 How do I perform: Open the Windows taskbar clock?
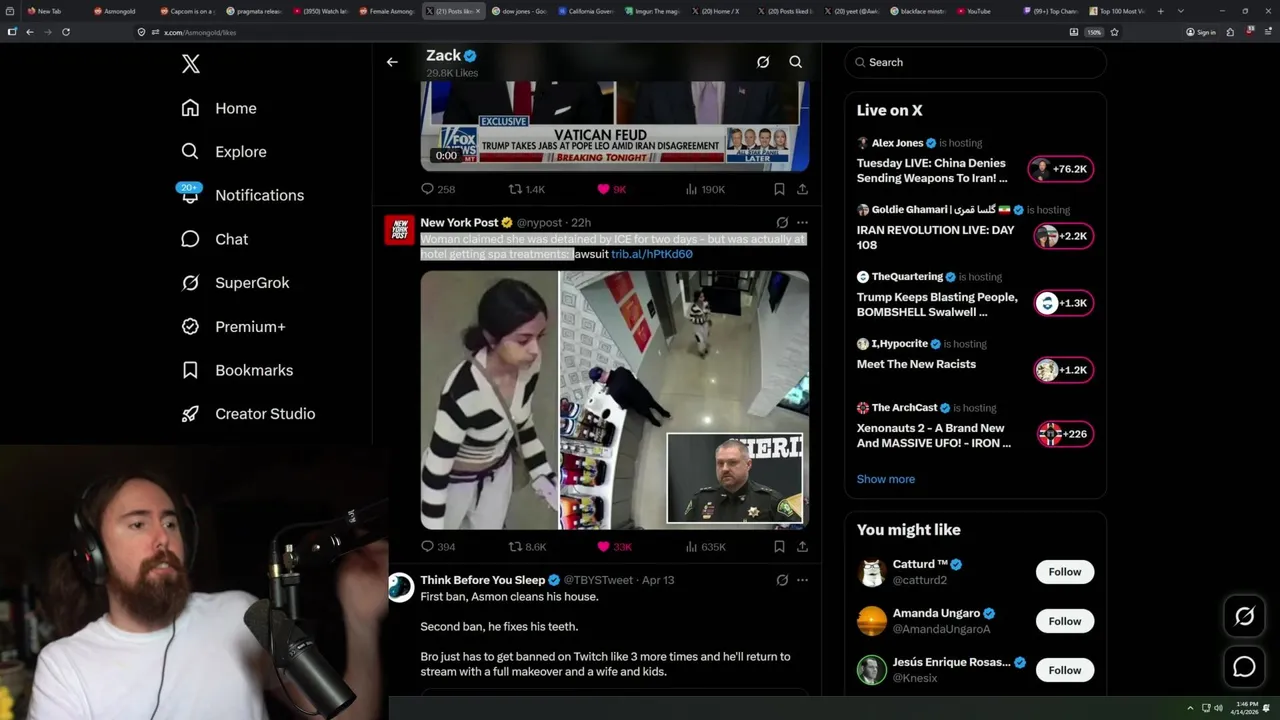pos(1246,707)
